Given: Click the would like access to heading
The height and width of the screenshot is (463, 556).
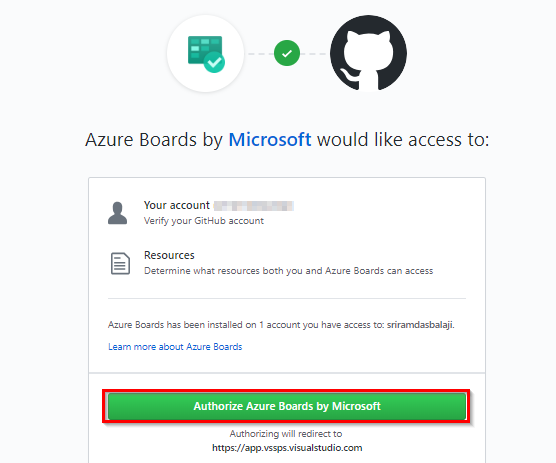Looking at the screenshot, I should pos(403,140).
